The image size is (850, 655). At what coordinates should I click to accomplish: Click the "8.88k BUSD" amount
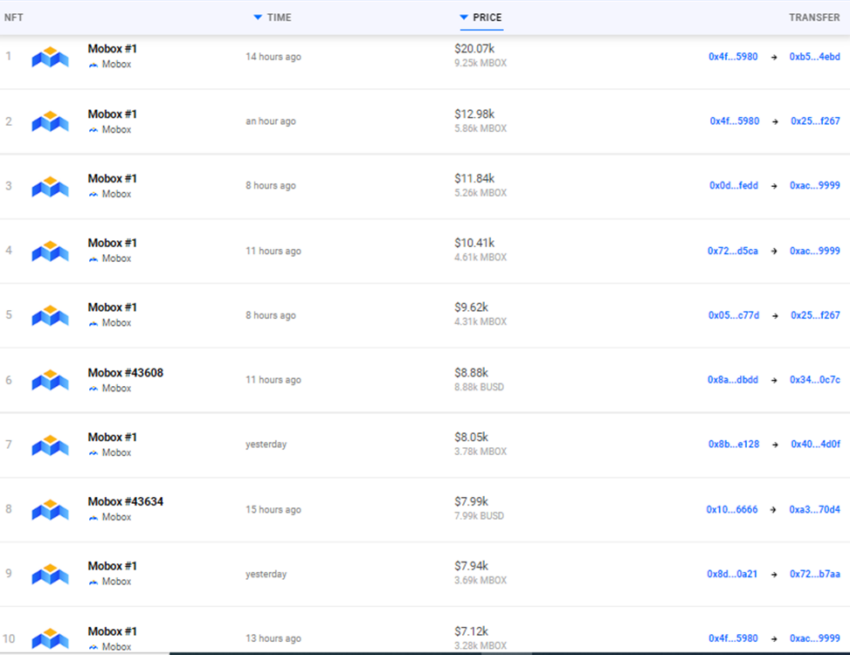point(479,387)
